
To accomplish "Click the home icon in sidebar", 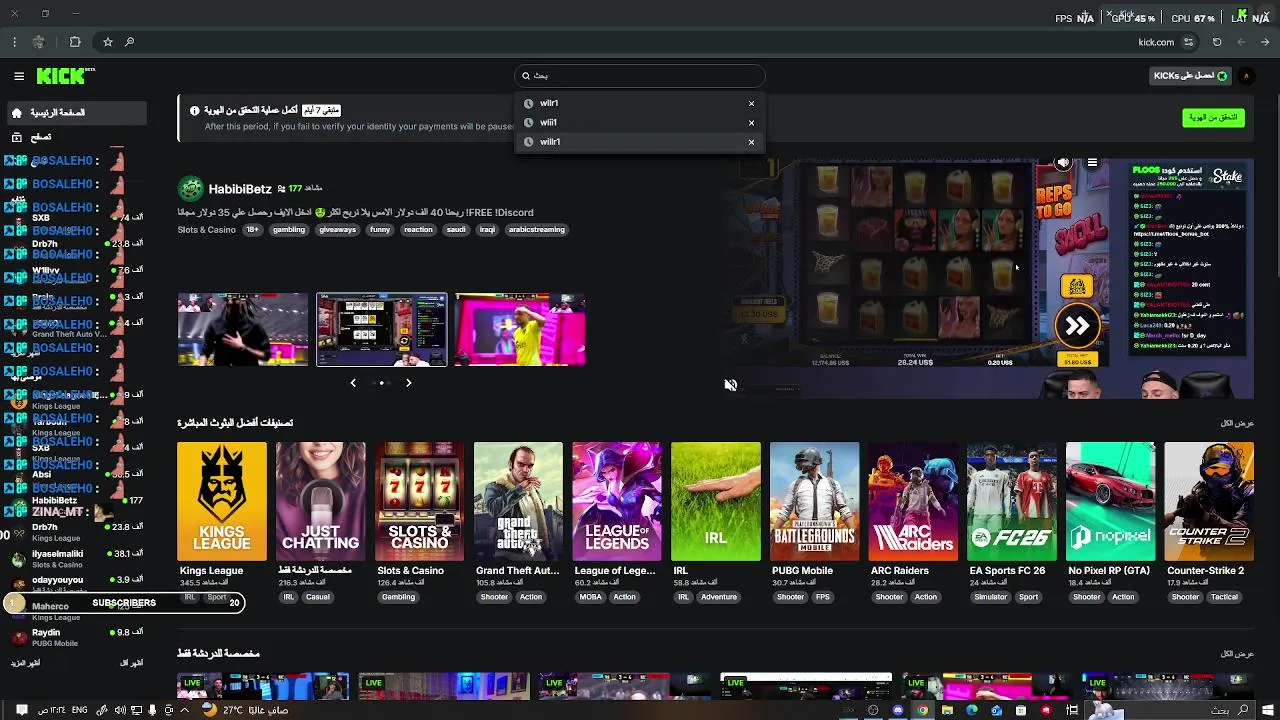I will pos(17,113).
